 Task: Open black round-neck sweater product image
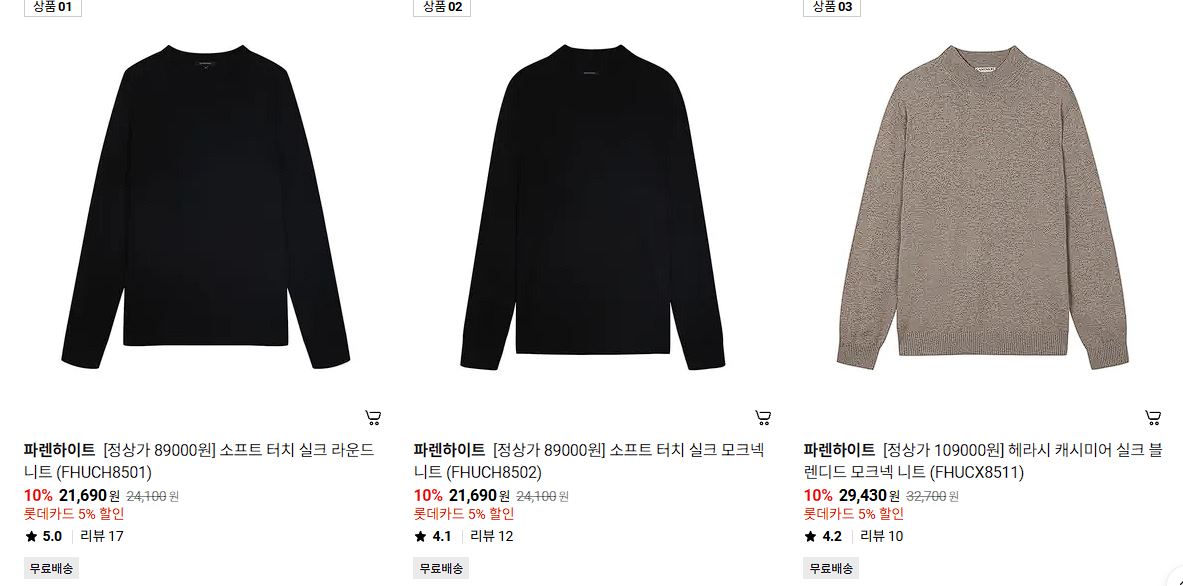coord(204,207)
